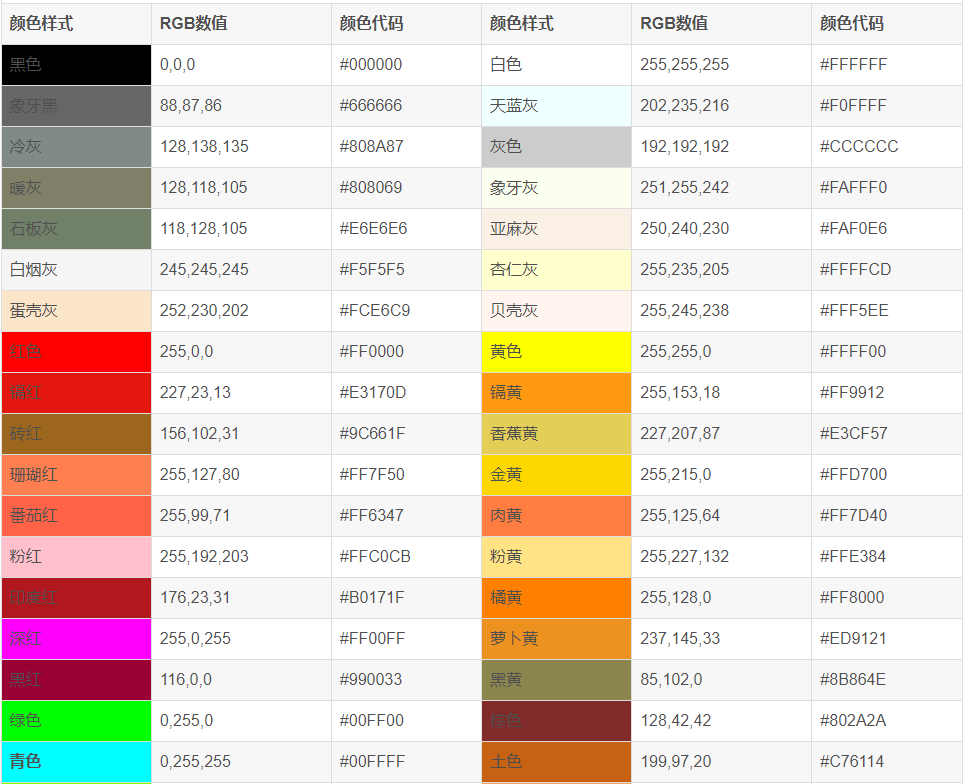The image size is (966, 784).
Task: Click the black 黑色 color swatch
Action: [76, 65]
